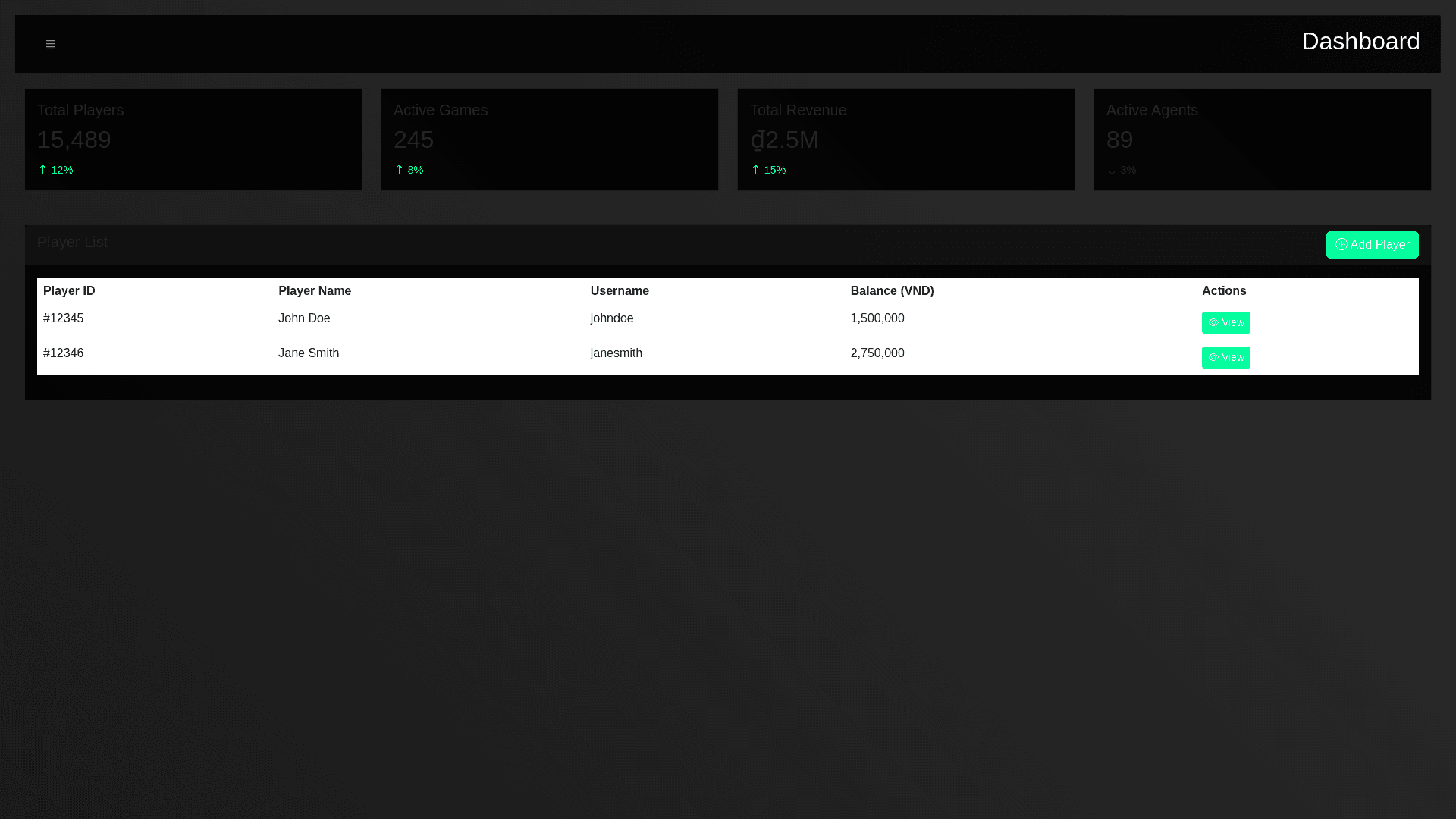
Task: Click the Username column header
Action: (620, 291)
